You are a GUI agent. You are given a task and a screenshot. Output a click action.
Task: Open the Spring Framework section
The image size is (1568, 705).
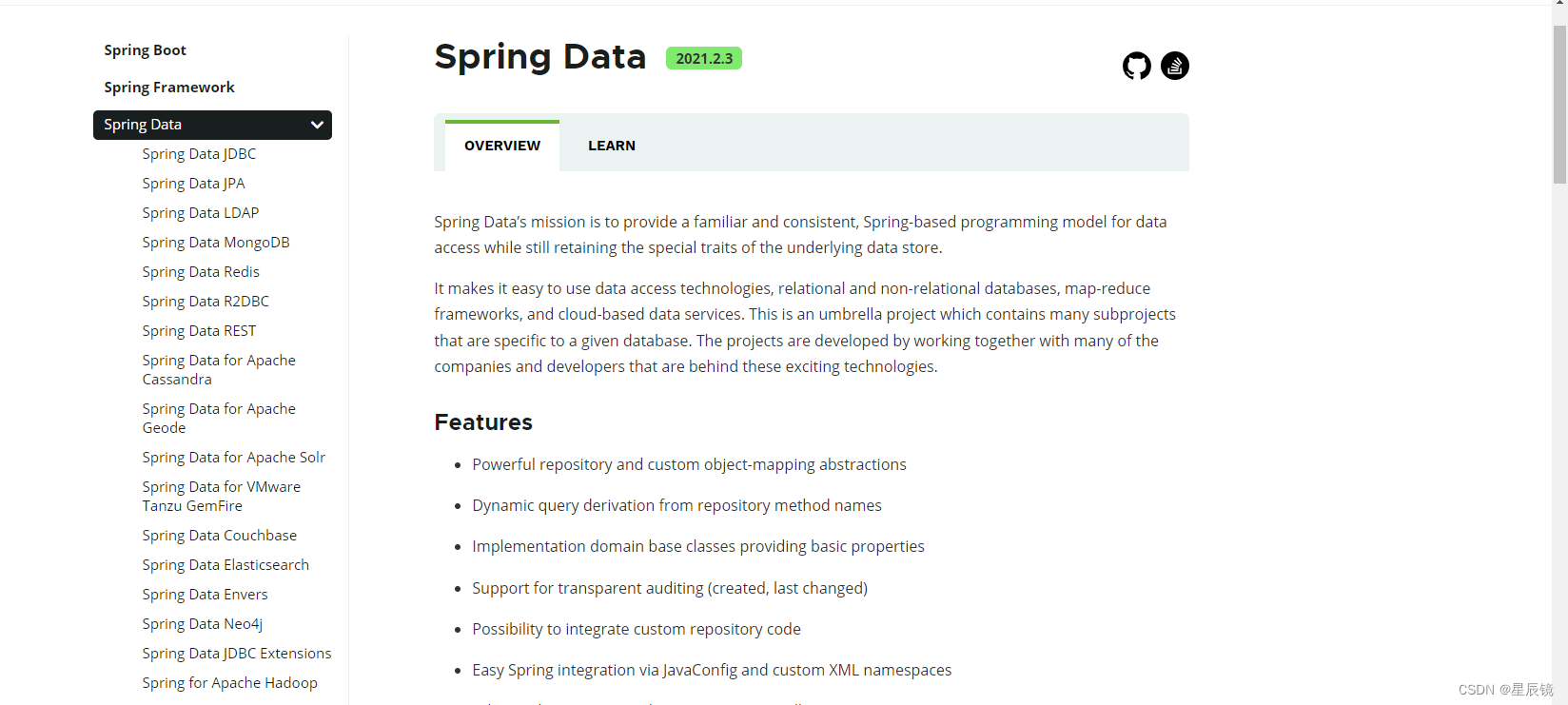click(169, 87)
